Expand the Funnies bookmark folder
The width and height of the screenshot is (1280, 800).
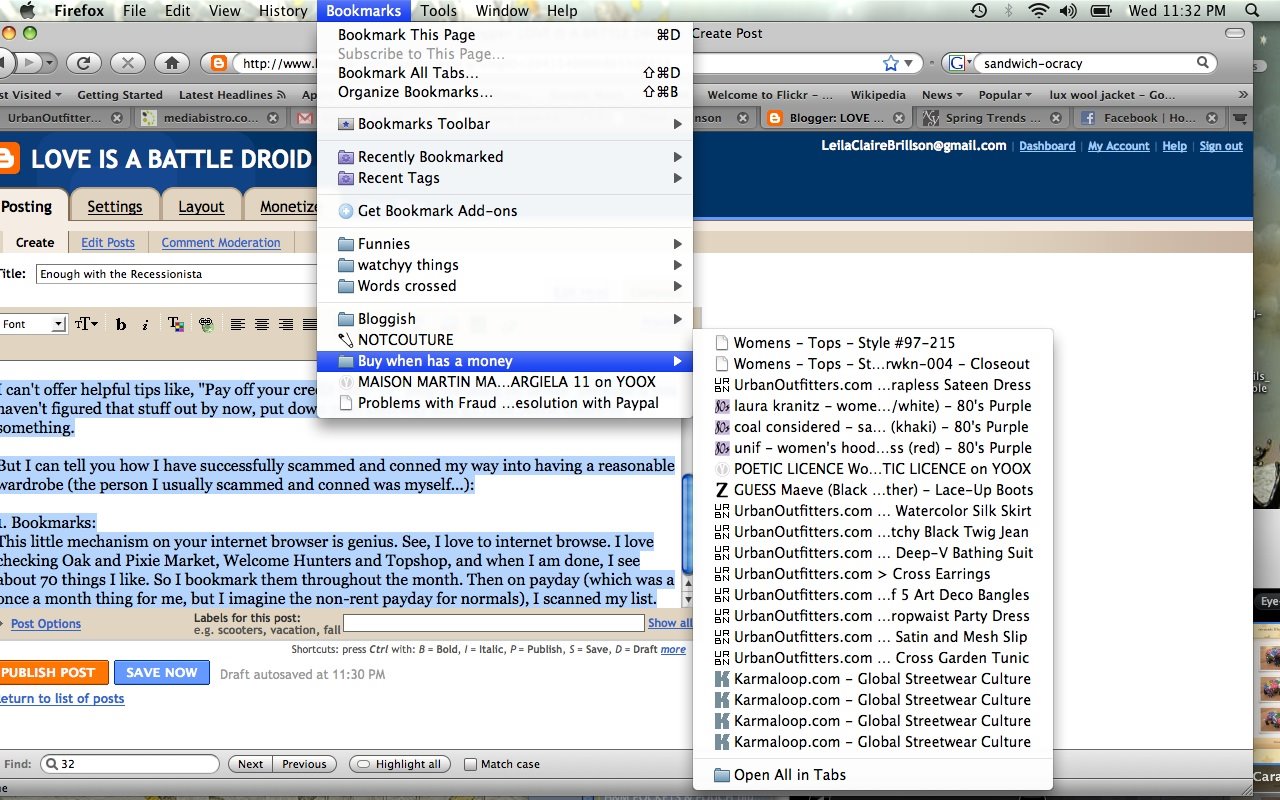tap(504, 244)
